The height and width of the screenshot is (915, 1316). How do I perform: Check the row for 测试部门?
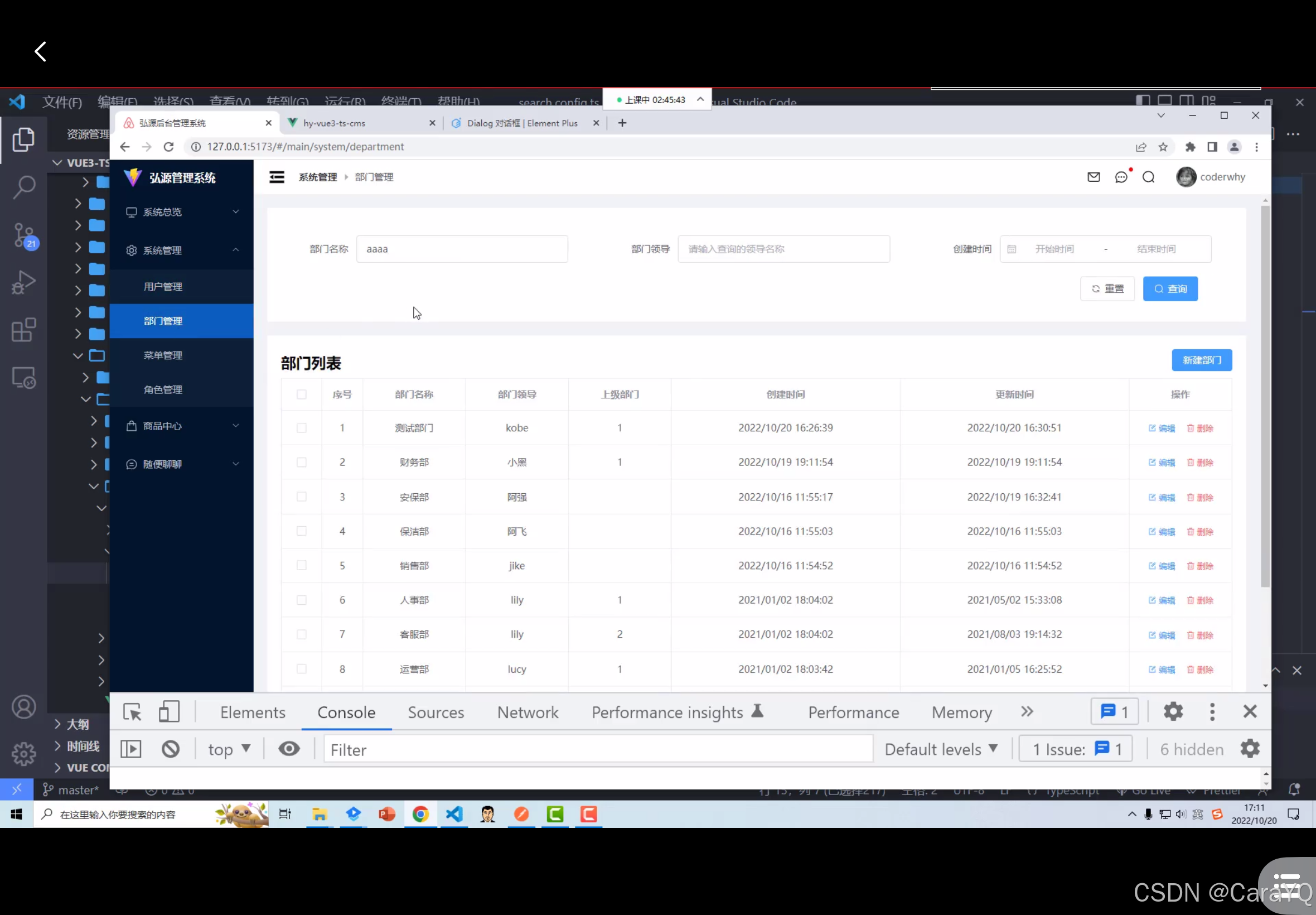point(301,428)
